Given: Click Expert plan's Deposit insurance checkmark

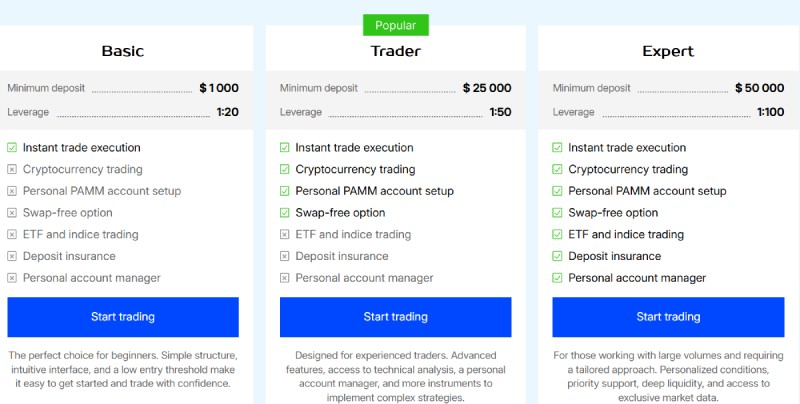Looking at the screenshot, I should [x=558, y=256].
